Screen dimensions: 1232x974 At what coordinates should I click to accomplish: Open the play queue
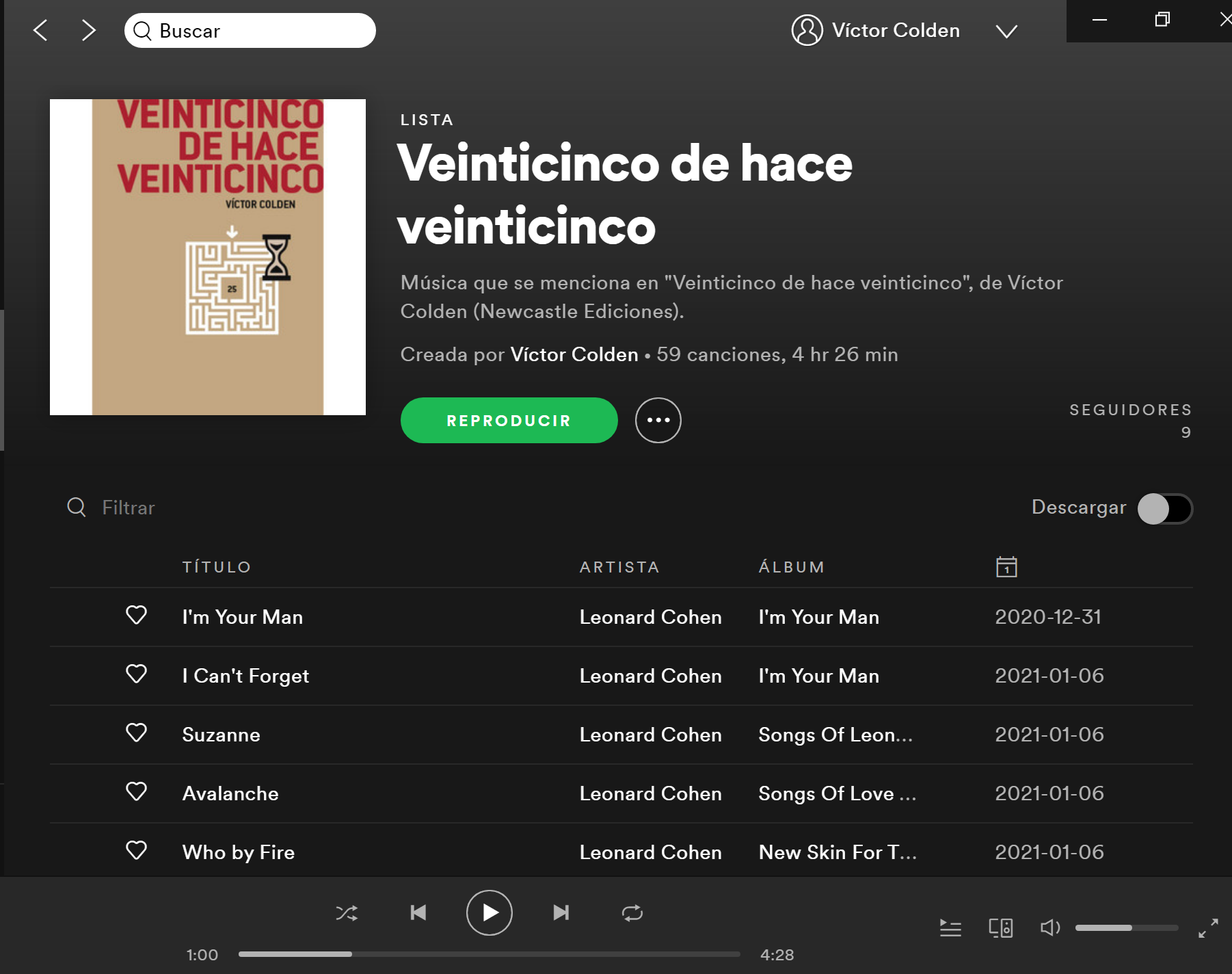[950, 928]
